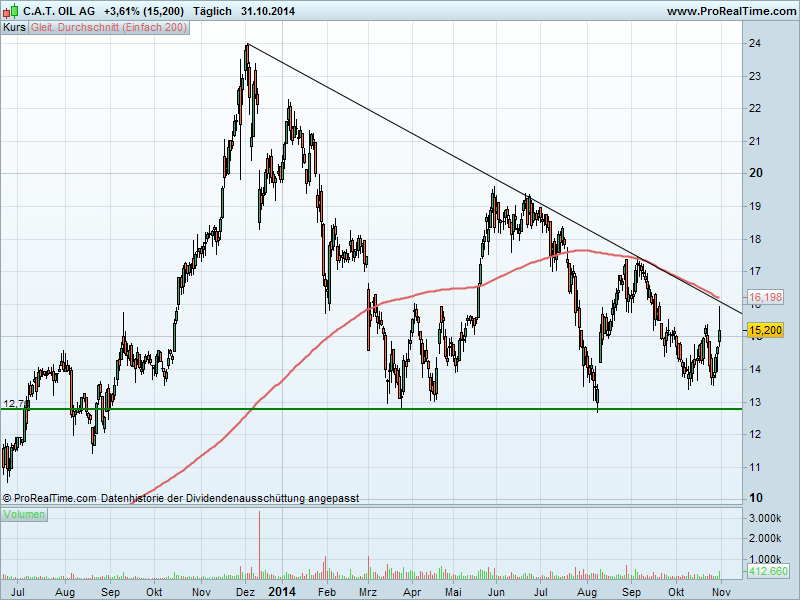Click the candlestick icon beside C.A.T. OIL AG
Image resolution: width=800 pixels, height=600 pixels.
tap(11, 11)
